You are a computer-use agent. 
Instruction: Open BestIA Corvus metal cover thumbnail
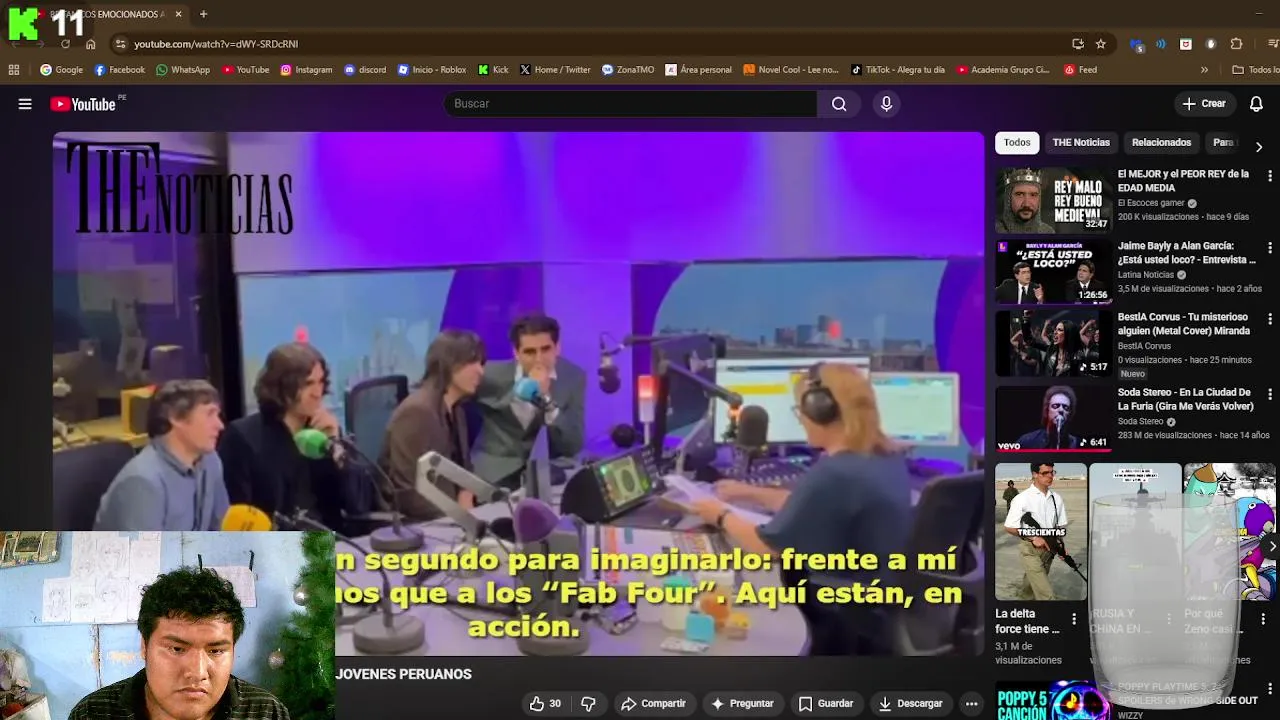click(x=1052, y=343)
